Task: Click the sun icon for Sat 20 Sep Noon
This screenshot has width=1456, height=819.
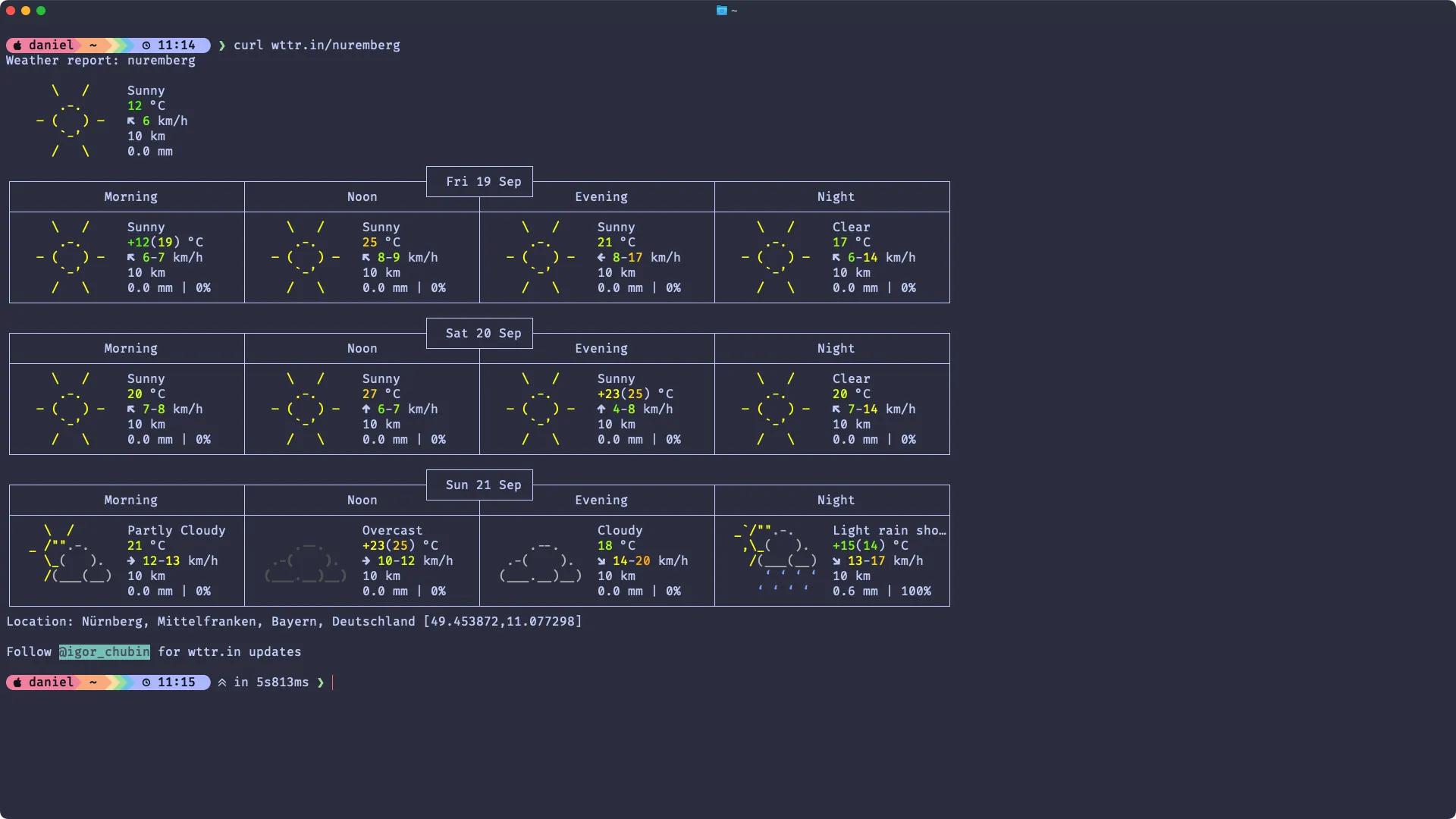Action: 306,409
